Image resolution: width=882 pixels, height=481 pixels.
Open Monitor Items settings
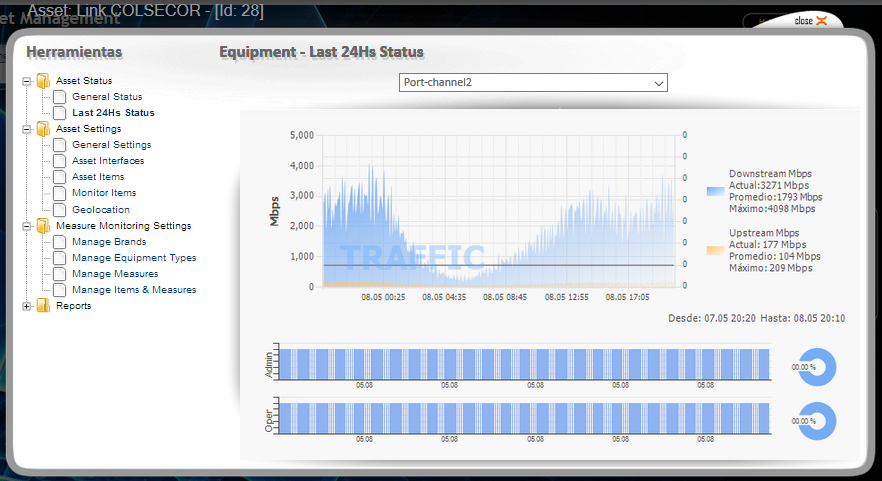104,193
